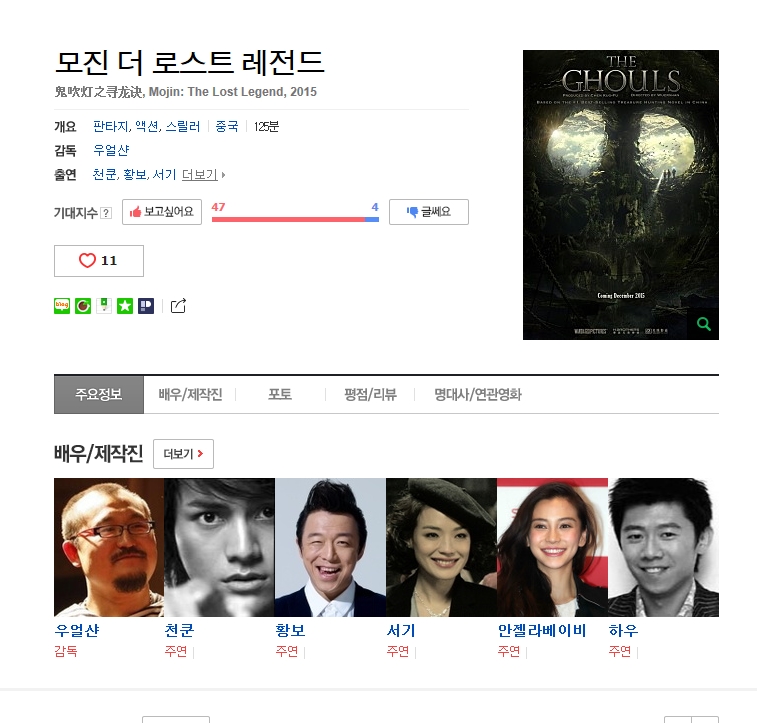757x723 pixels.
Task: Open director link 우얼샨 in the info section
Action: 111,151
